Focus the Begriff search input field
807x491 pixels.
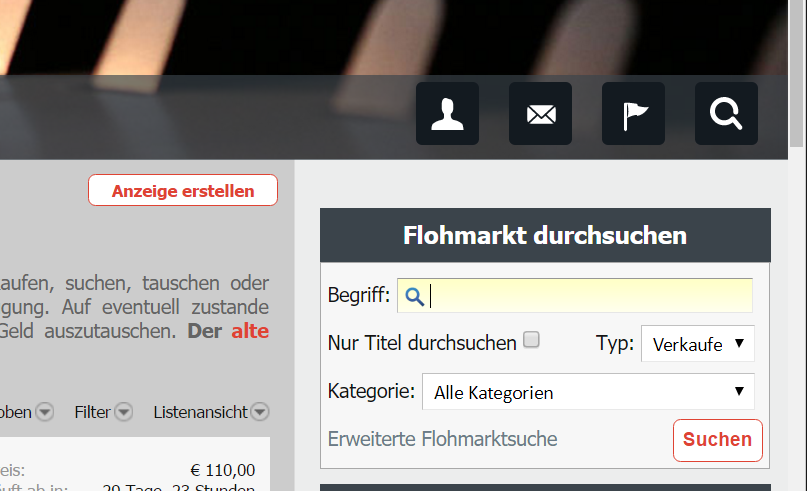[590, 296]
